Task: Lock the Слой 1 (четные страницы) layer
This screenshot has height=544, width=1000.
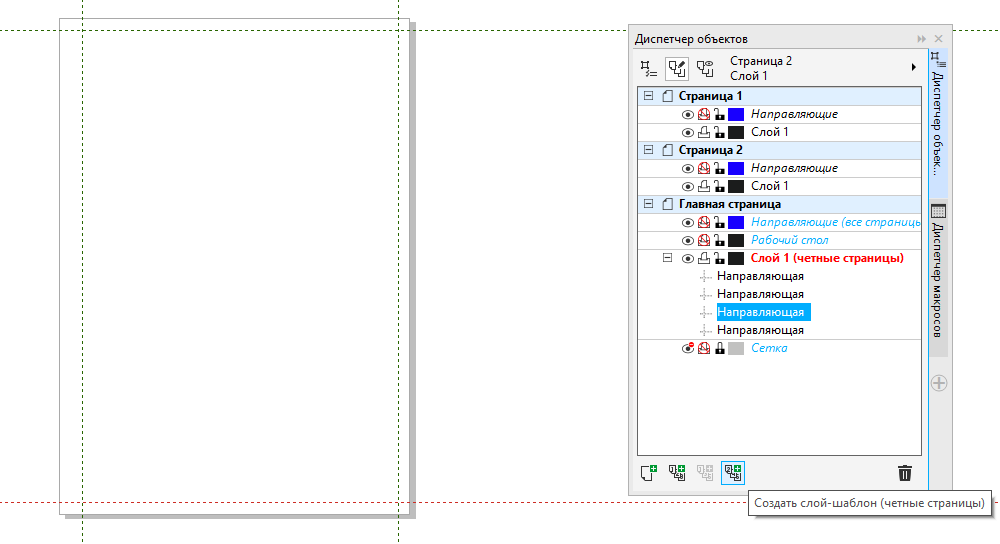Action: [x=719, y=258]
